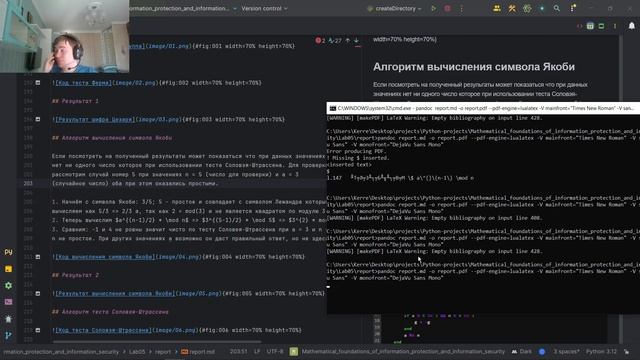This screenshot has width=640, height=360.
Task: Click the red Debug icon in the toolbar
Action: tap(447, 8)
